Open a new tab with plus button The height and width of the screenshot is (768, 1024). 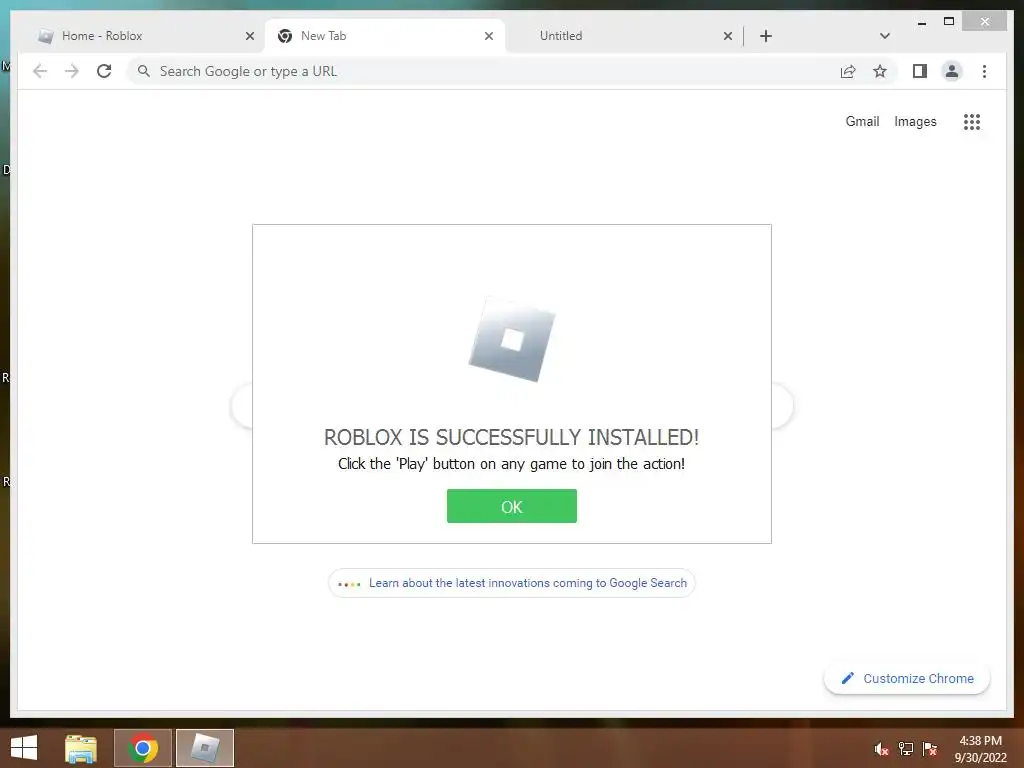(766, 36)
